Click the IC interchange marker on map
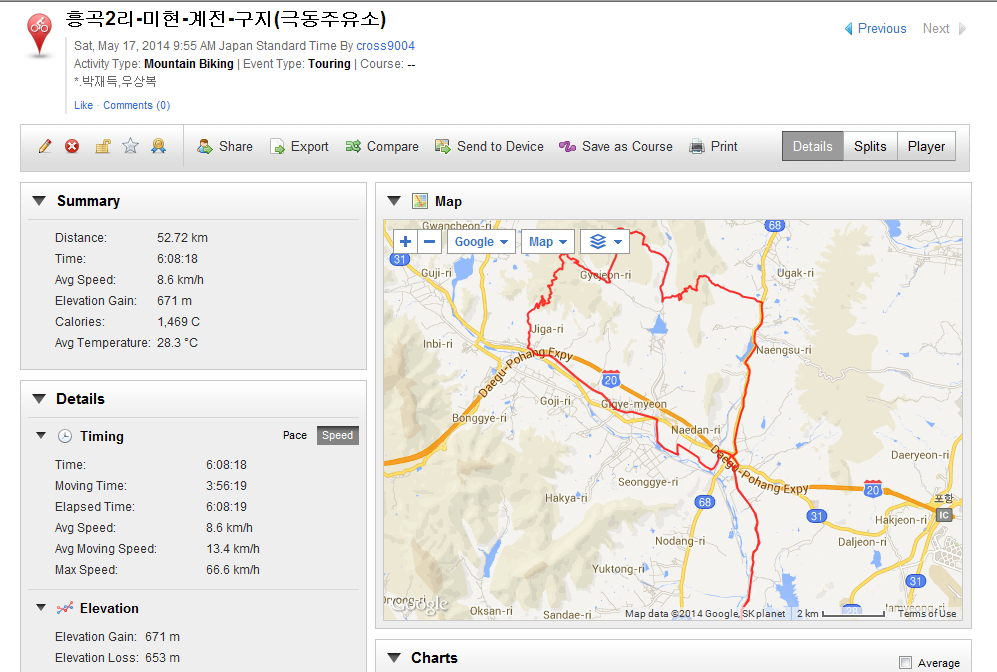Screen dimensions: 997x672 (944, 515)
